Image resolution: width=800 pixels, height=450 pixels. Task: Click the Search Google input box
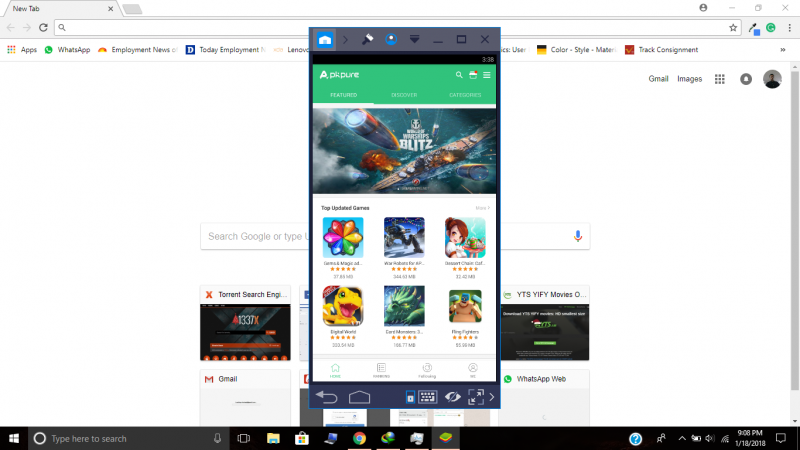395,236
